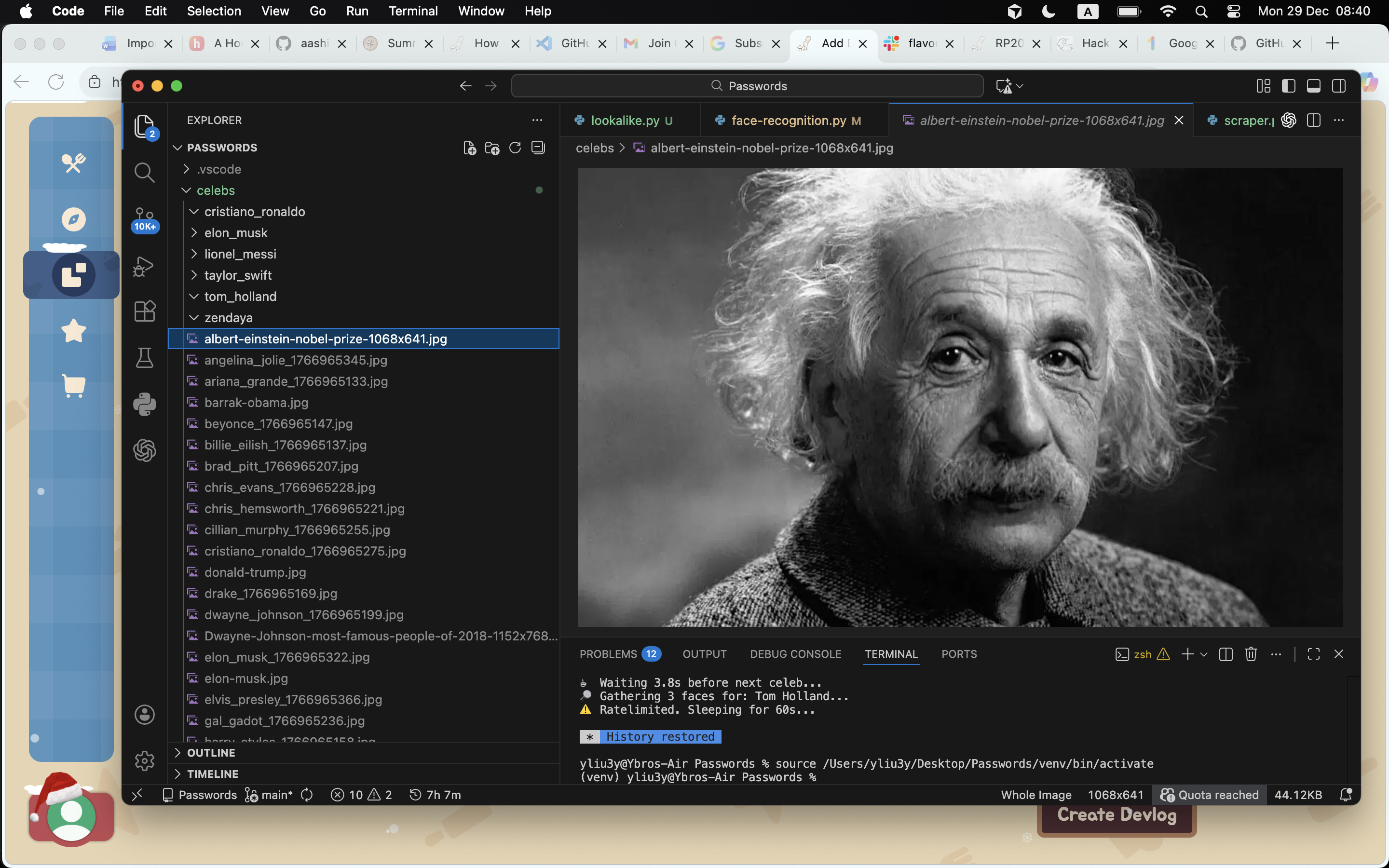1389x868 pixels.
Task: Open the Search view in activity bar
Action: (144, 172)
